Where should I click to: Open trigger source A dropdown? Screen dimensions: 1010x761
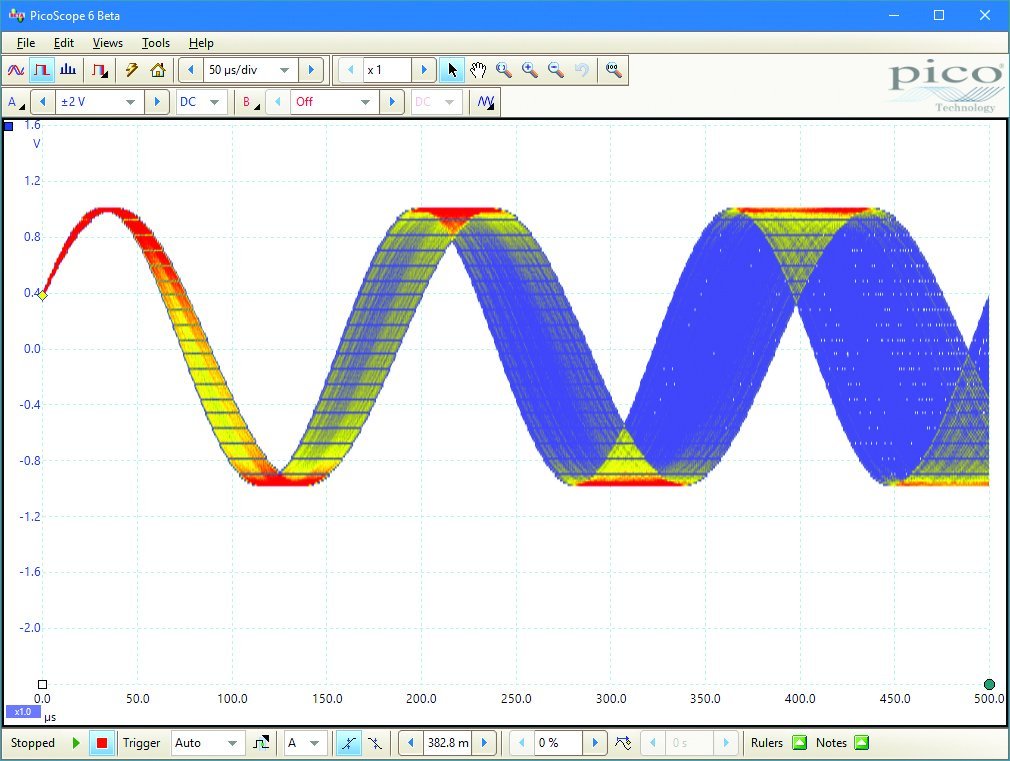[303, 743]
